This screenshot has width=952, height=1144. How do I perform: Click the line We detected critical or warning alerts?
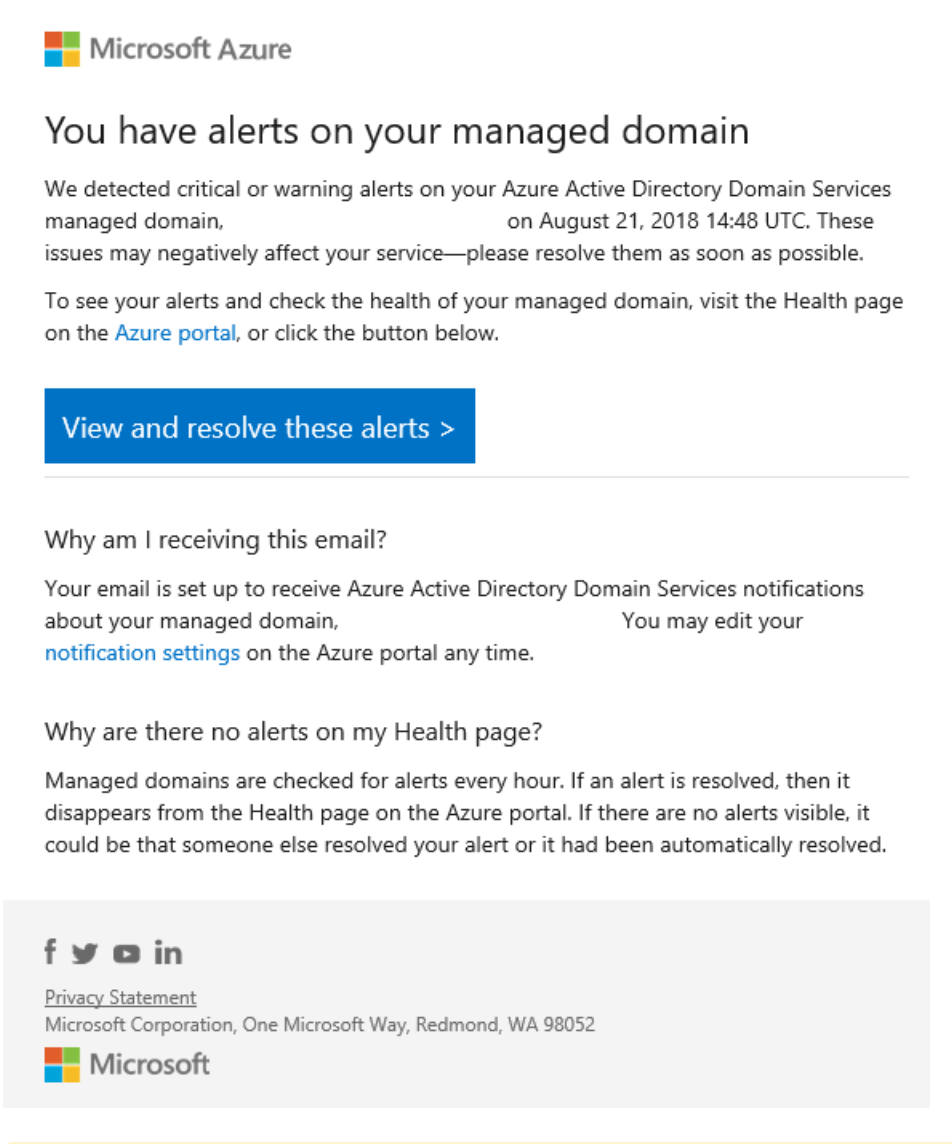click(468, 189)
